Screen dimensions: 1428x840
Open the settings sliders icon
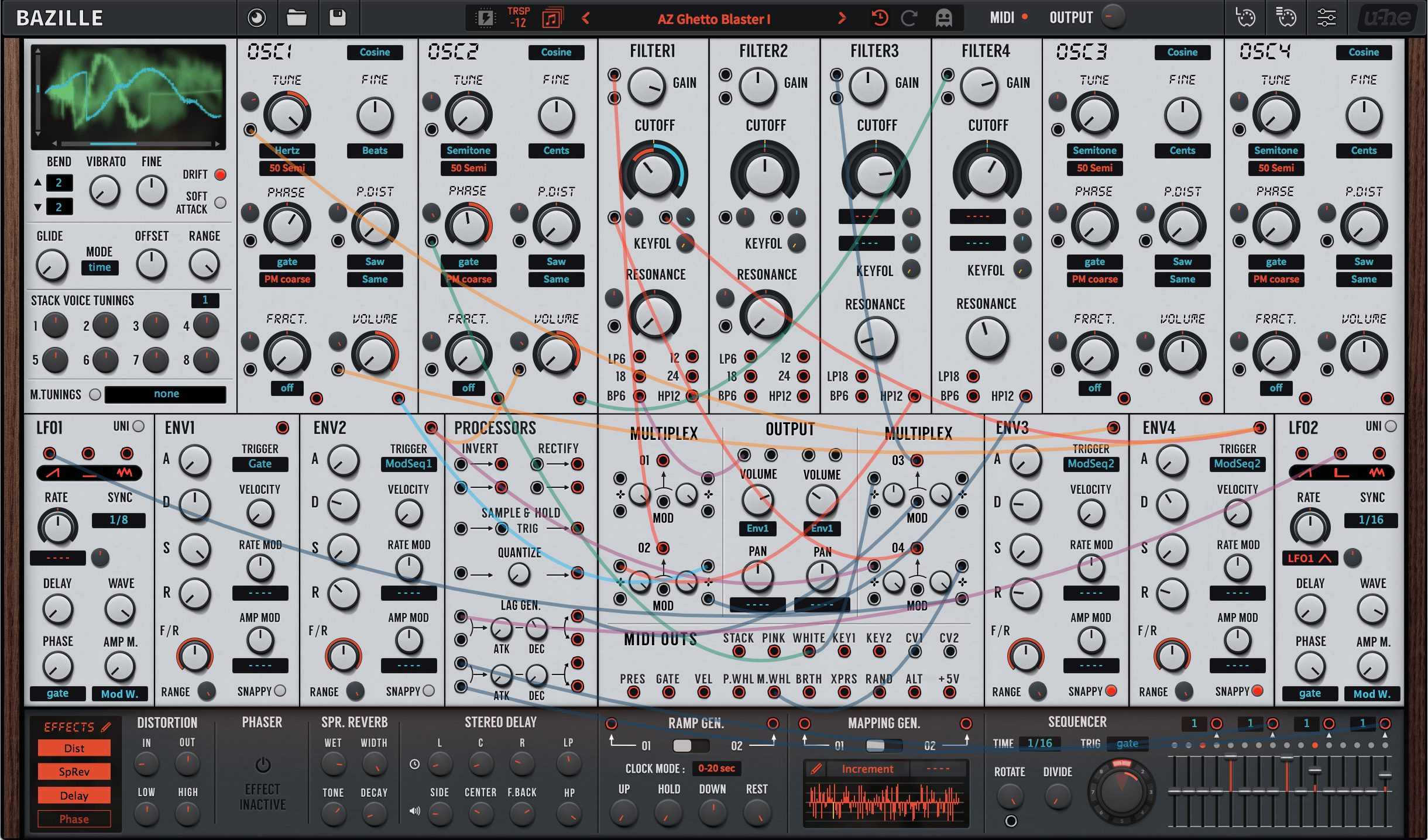[x=1326, y=18]
